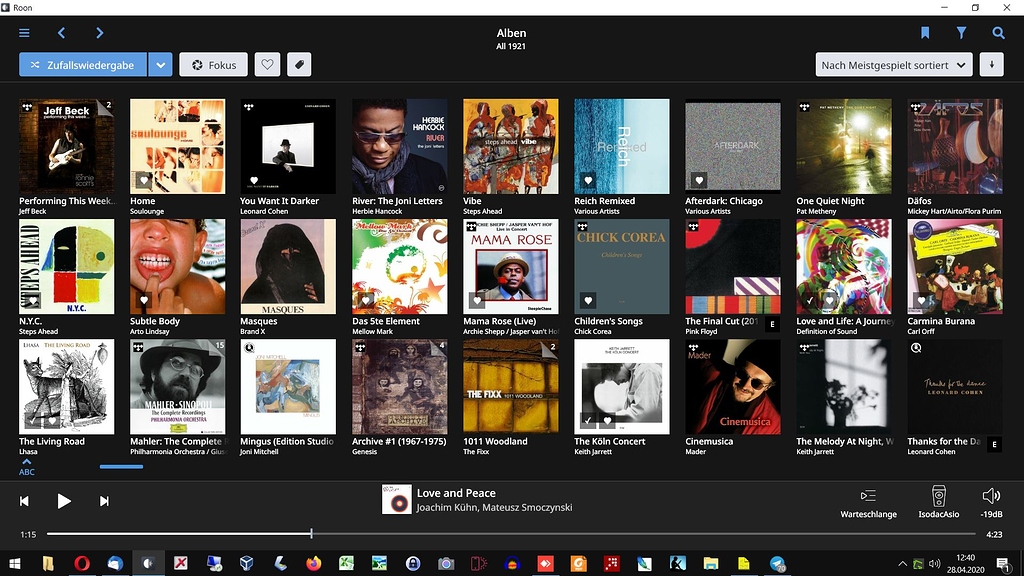Open the tags filter button
Viewport: 1024px width, 576px height.
pos(298,65)
